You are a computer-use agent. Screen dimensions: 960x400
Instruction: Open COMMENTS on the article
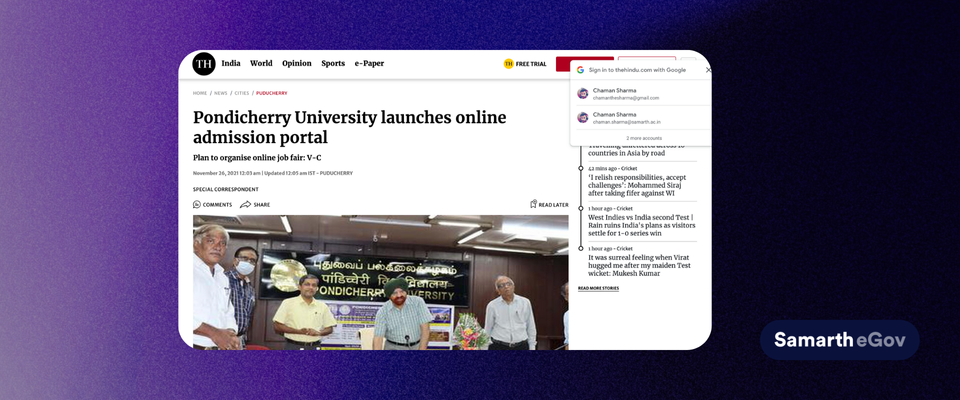pos(212,205)
